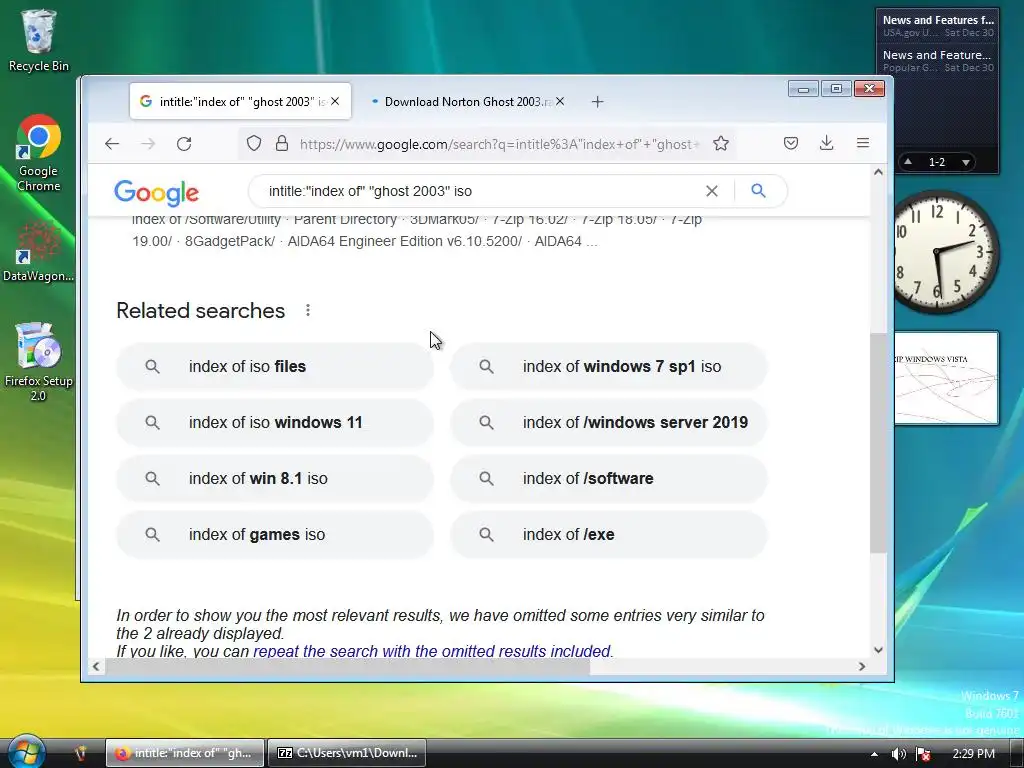Image resolution: width=1024 pixels, height=768 pixels.
Task: Search 'index of iso files' suggestion
Action: (275, 367)
